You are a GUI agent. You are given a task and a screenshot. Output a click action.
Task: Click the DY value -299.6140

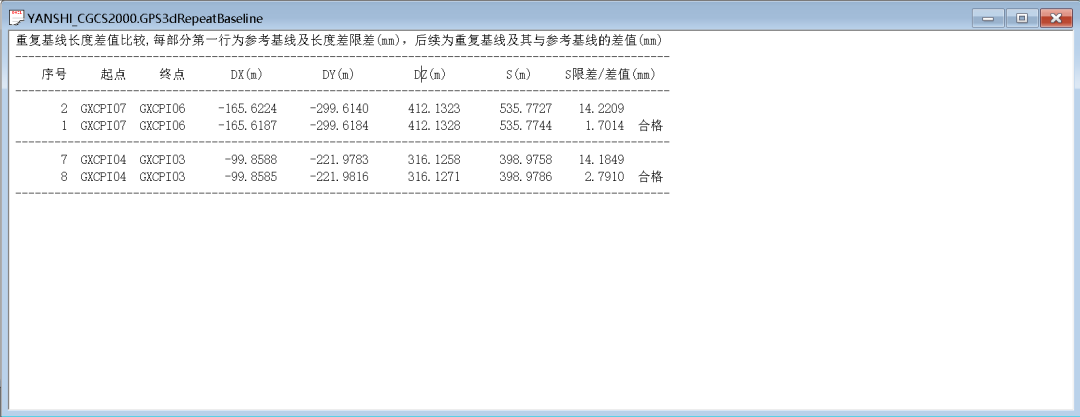339,109
